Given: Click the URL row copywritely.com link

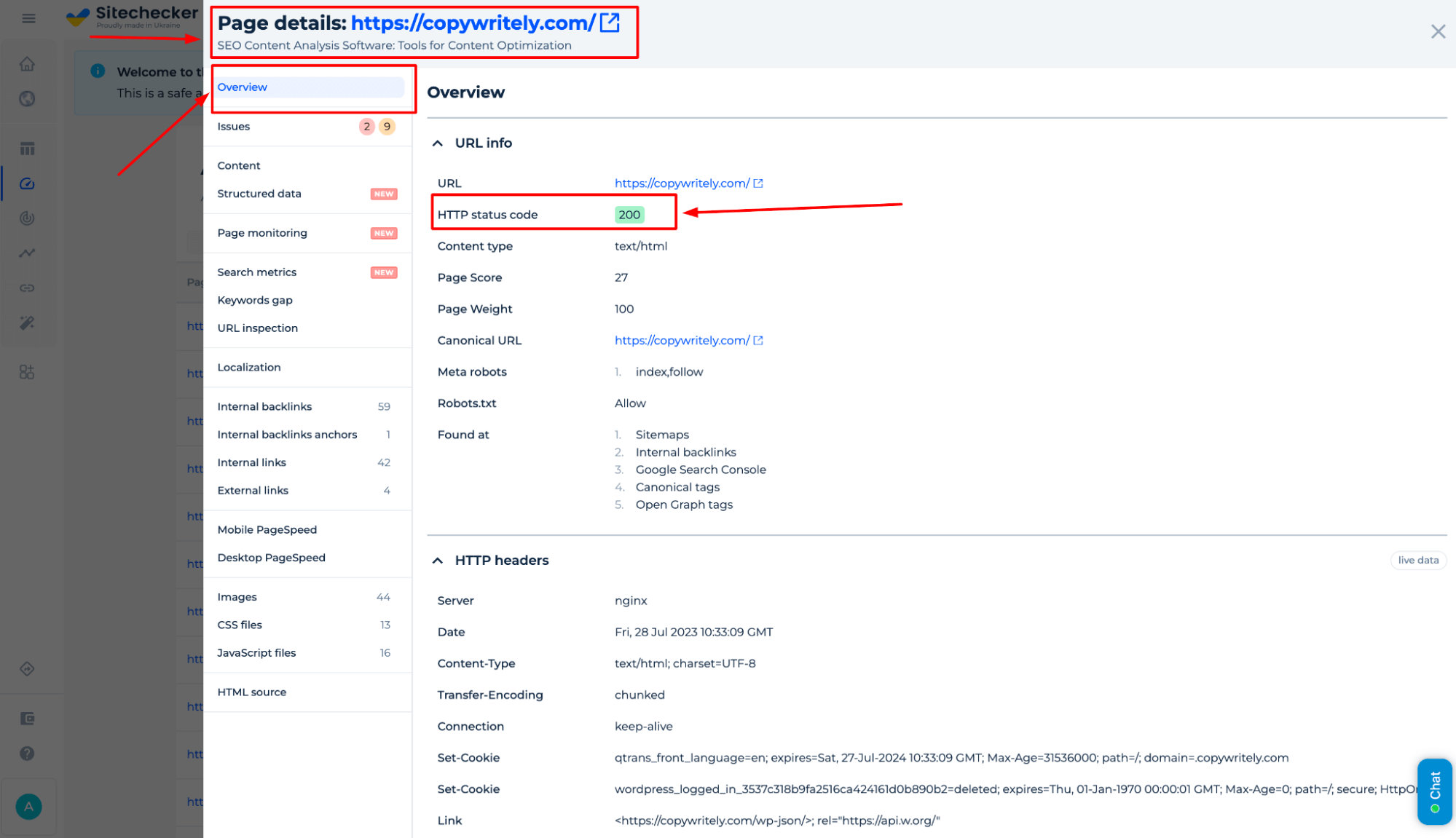Looking at the screenshot, I should click(x=682, y=183).
